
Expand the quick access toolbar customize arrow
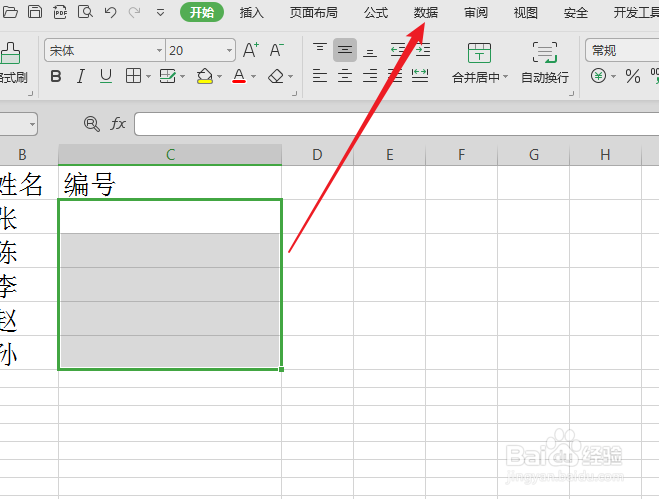click(160, 13)
